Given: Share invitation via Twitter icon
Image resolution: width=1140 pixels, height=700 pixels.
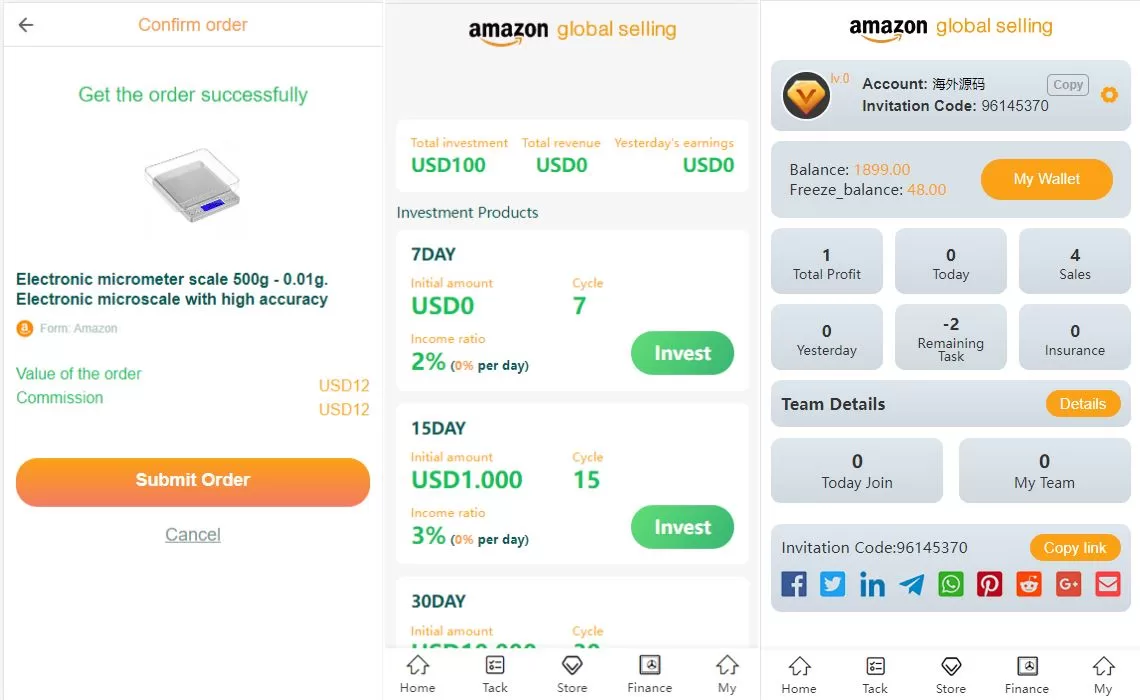Looking at the screenshot, I should pyautogui.click(x=833, y=584).
